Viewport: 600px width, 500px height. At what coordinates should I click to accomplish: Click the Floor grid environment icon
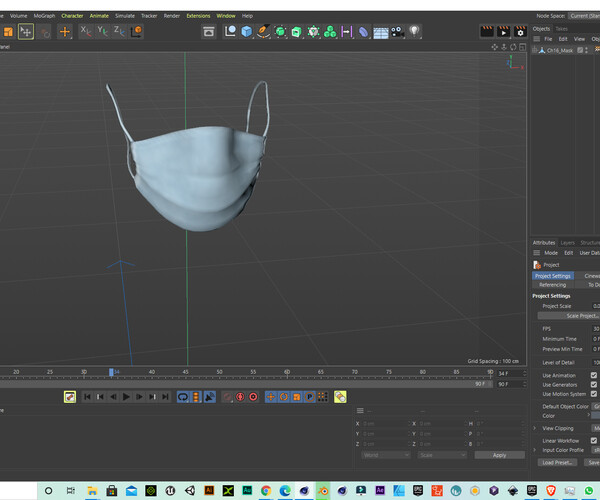click(380, 32)
